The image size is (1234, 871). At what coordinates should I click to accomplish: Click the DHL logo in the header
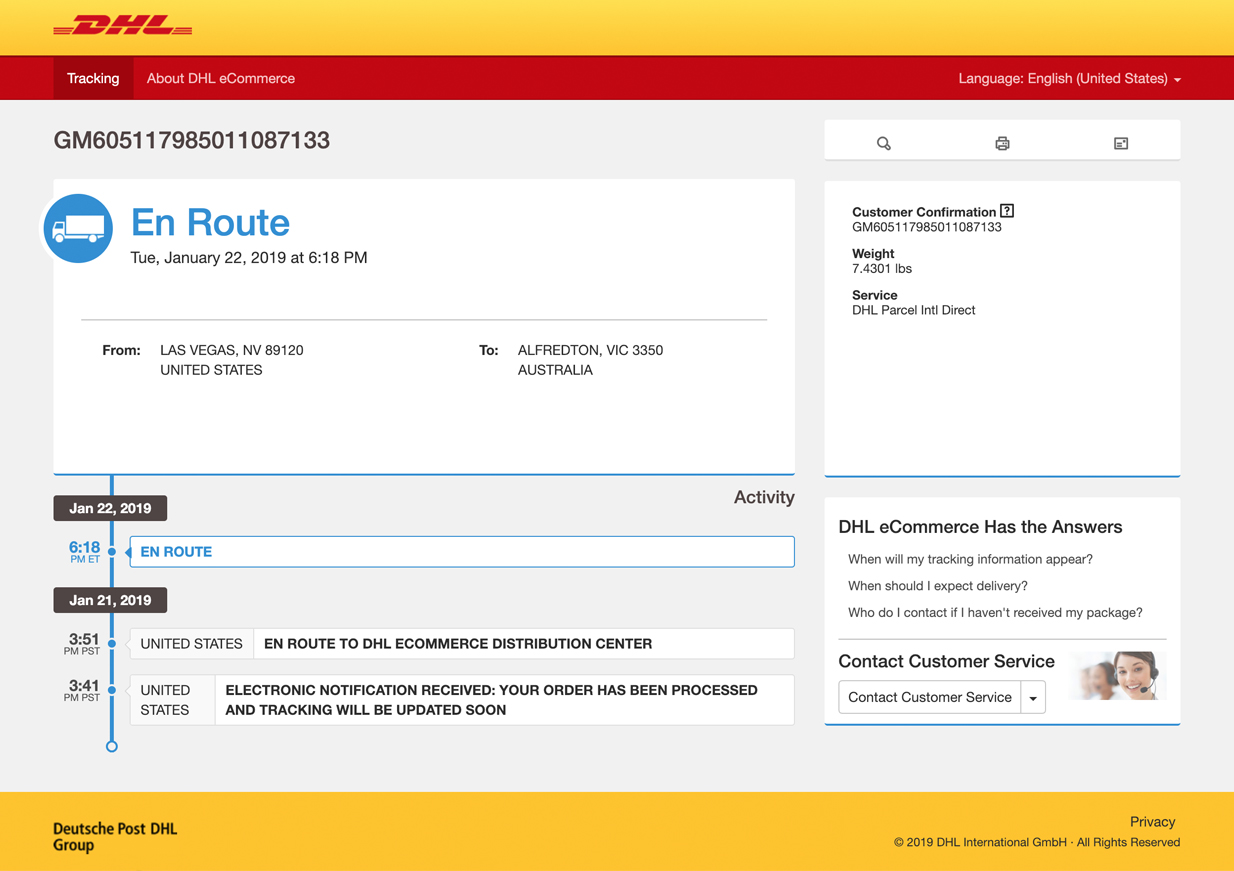click(122, 27)
